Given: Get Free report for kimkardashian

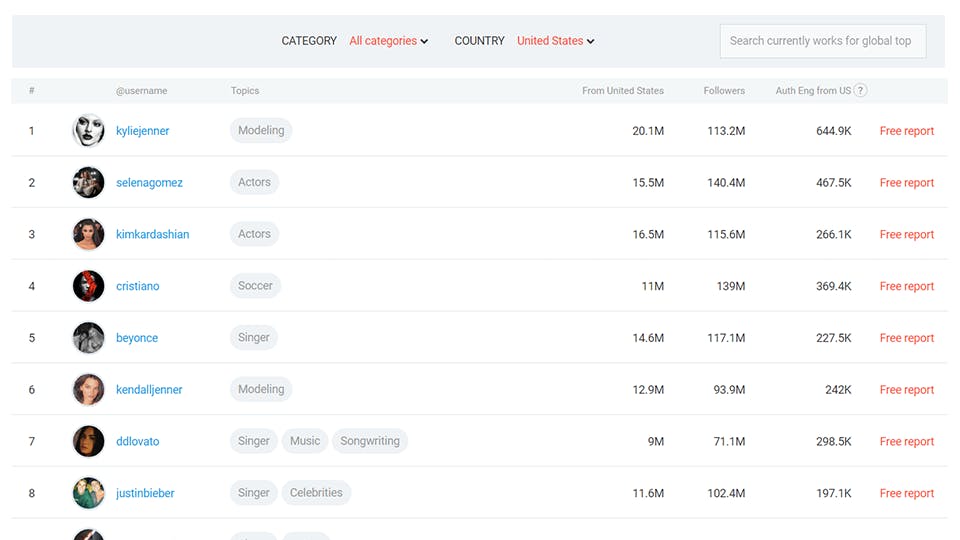Looking at the screenshot, I should (907, 234).
